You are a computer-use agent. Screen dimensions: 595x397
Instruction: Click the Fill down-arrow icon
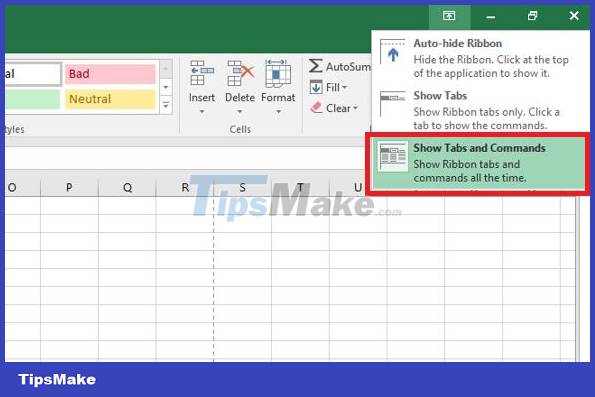pos(316,87)
